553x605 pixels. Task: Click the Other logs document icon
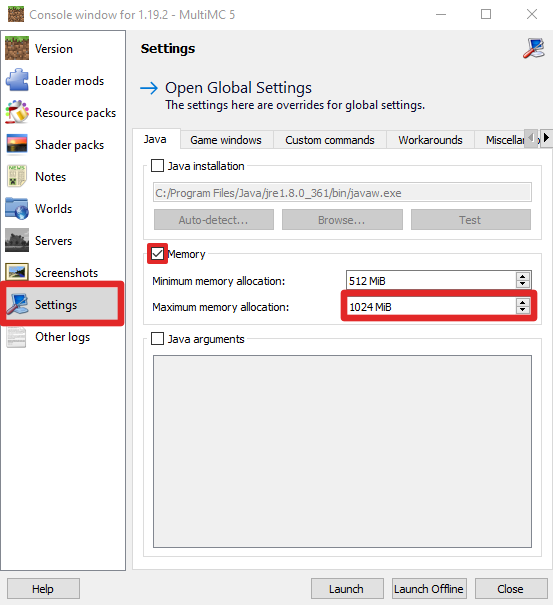point(17,336)
